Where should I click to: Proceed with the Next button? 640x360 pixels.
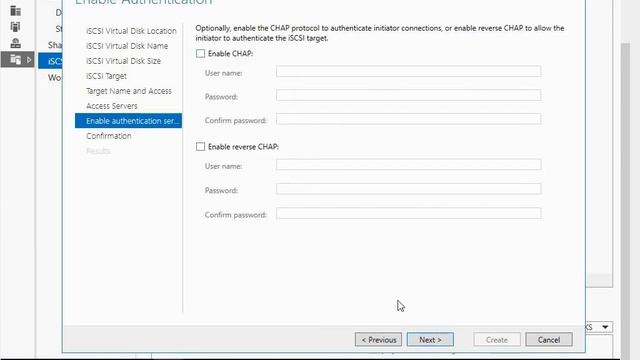(x=430, y=340)
